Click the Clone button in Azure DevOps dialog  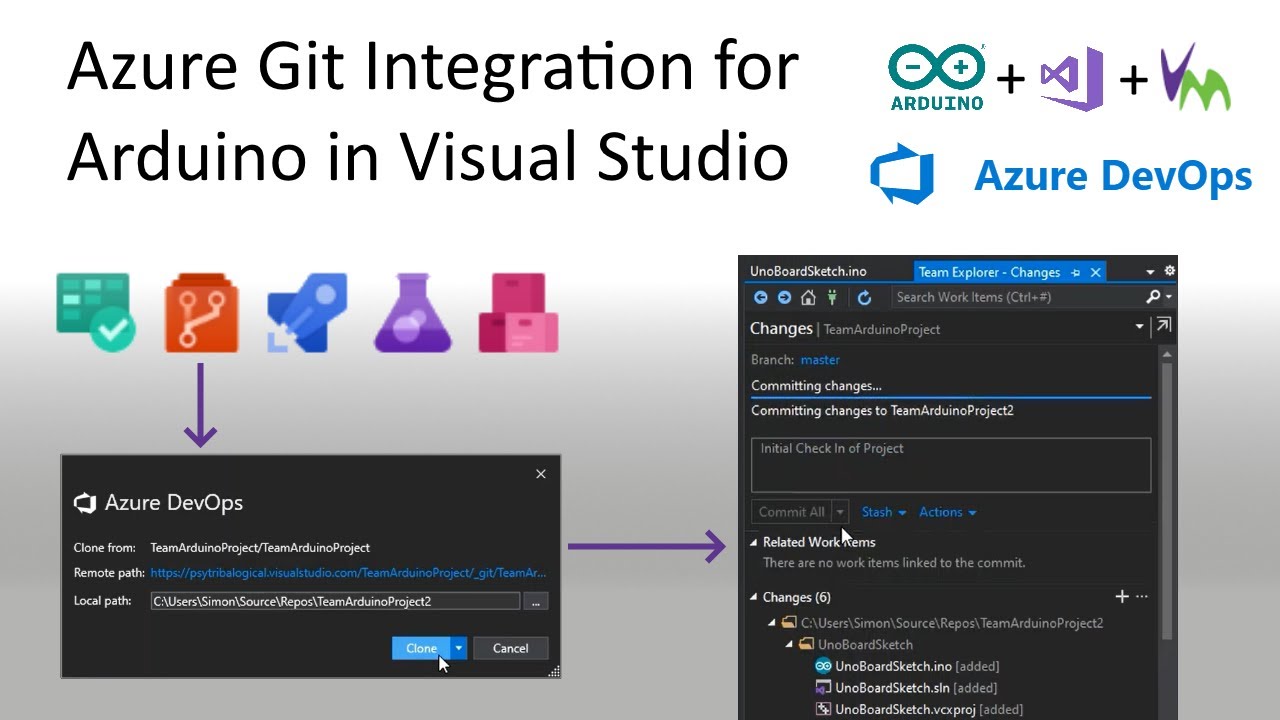coord(420,648)
